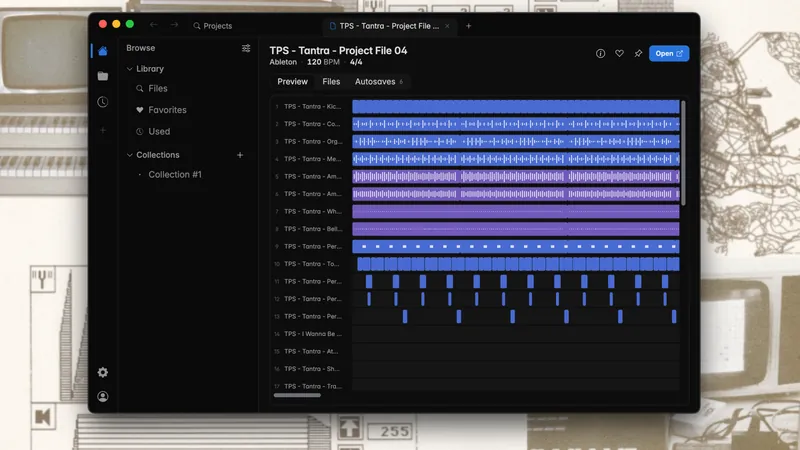Select track 16 TPS - Tantra - Sh...
The height and width of the screenshot is (450, 800).
[x=311, y=369]
